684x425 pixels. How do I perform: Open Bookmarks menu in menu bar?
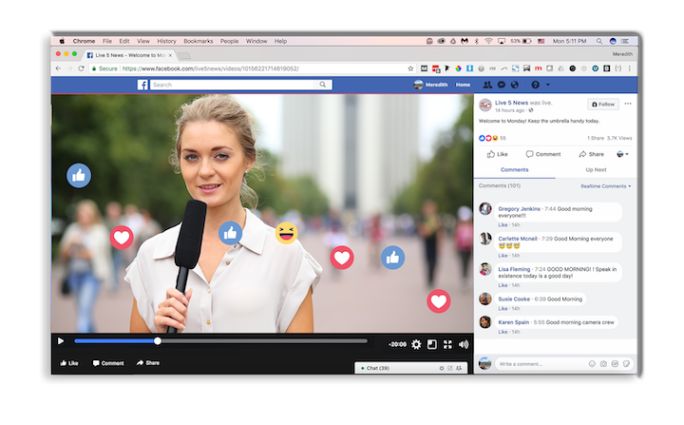[x=203, y=41]
